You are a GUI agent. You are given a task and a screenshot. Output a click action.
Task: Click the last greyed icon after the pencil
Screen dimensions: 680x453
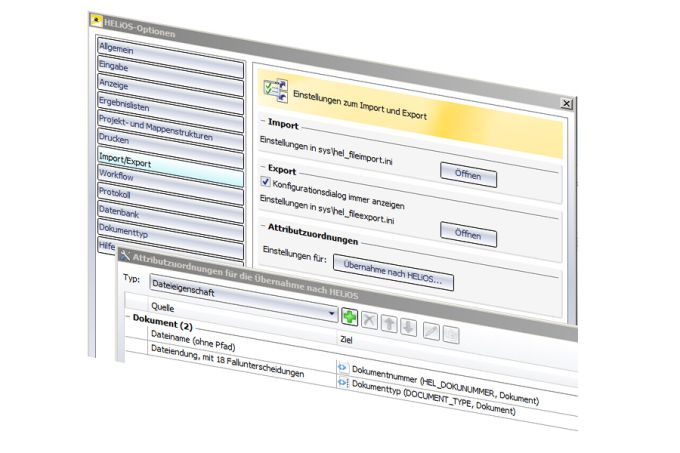pos(451,335)
